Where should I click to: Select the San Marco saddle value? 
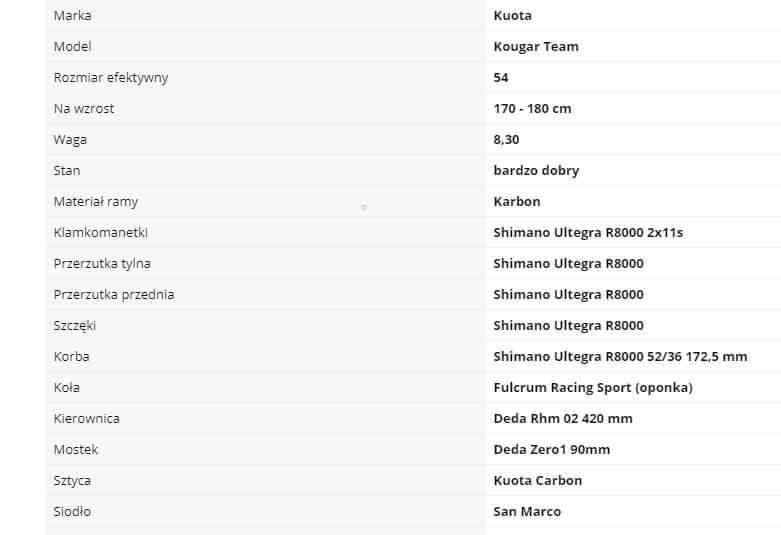527,512
